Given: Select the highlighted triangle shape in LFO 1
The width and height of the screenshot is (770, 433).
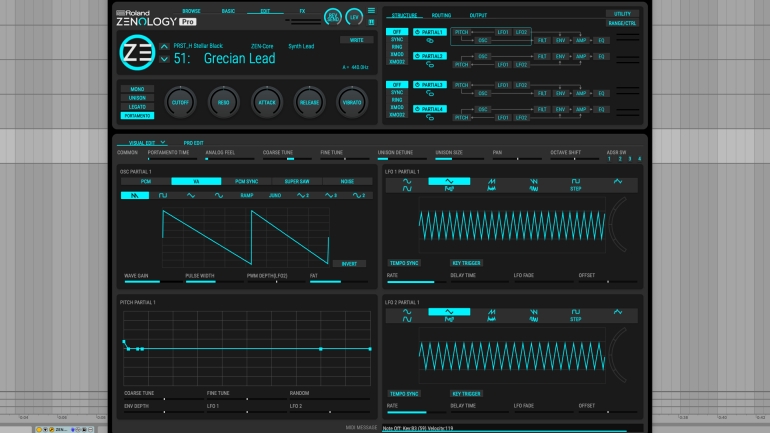Looking at the screenshot, I should click(x=449, y=181).
